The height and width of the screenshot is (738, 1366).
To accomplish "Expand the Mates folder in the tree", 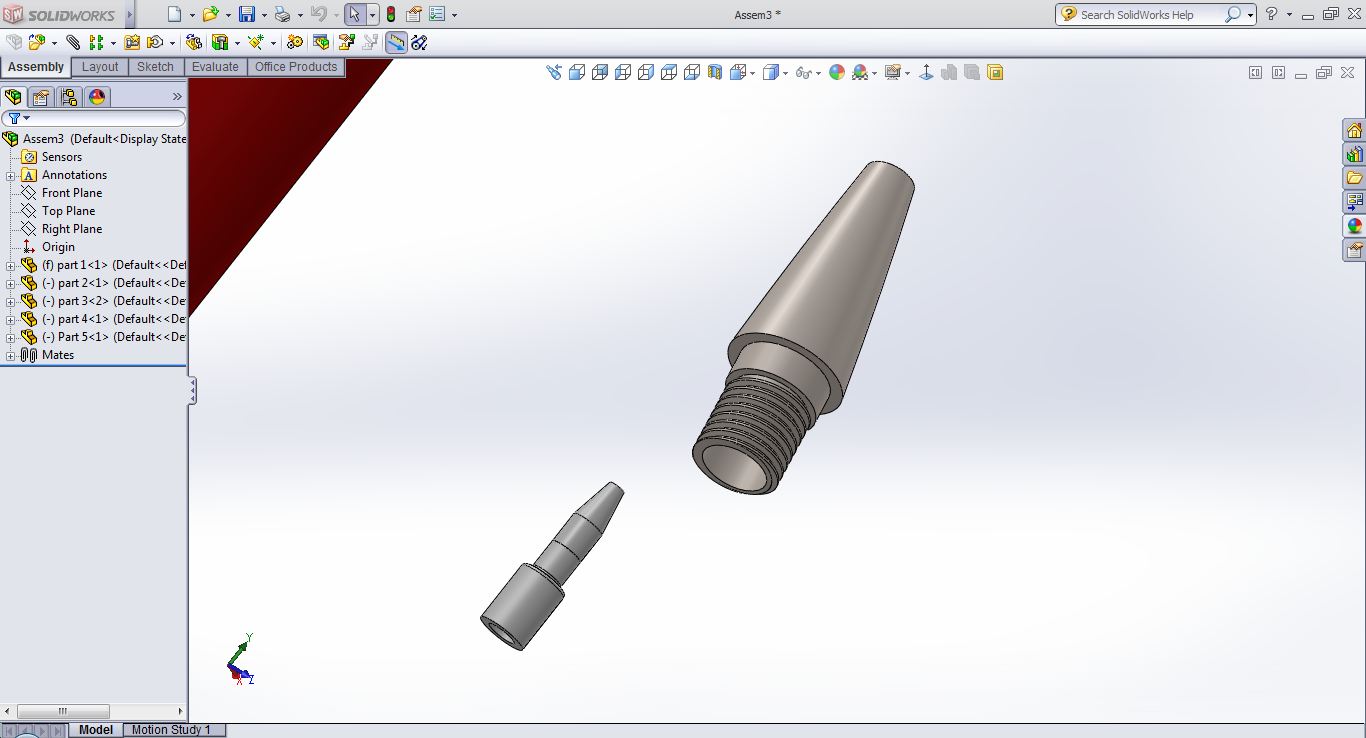I will coord(11,355).
